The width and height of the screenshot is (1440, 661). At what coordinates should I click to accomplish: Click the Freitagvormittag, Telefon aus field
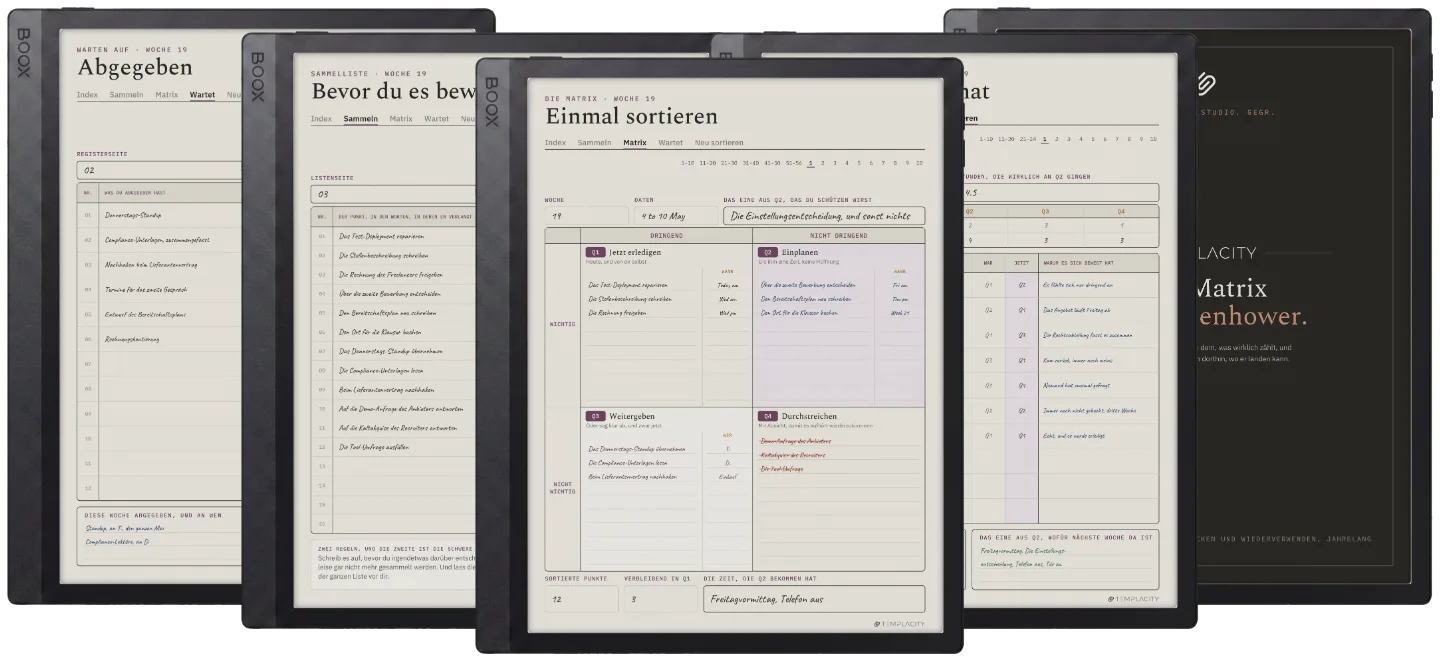tap(814, 599)
